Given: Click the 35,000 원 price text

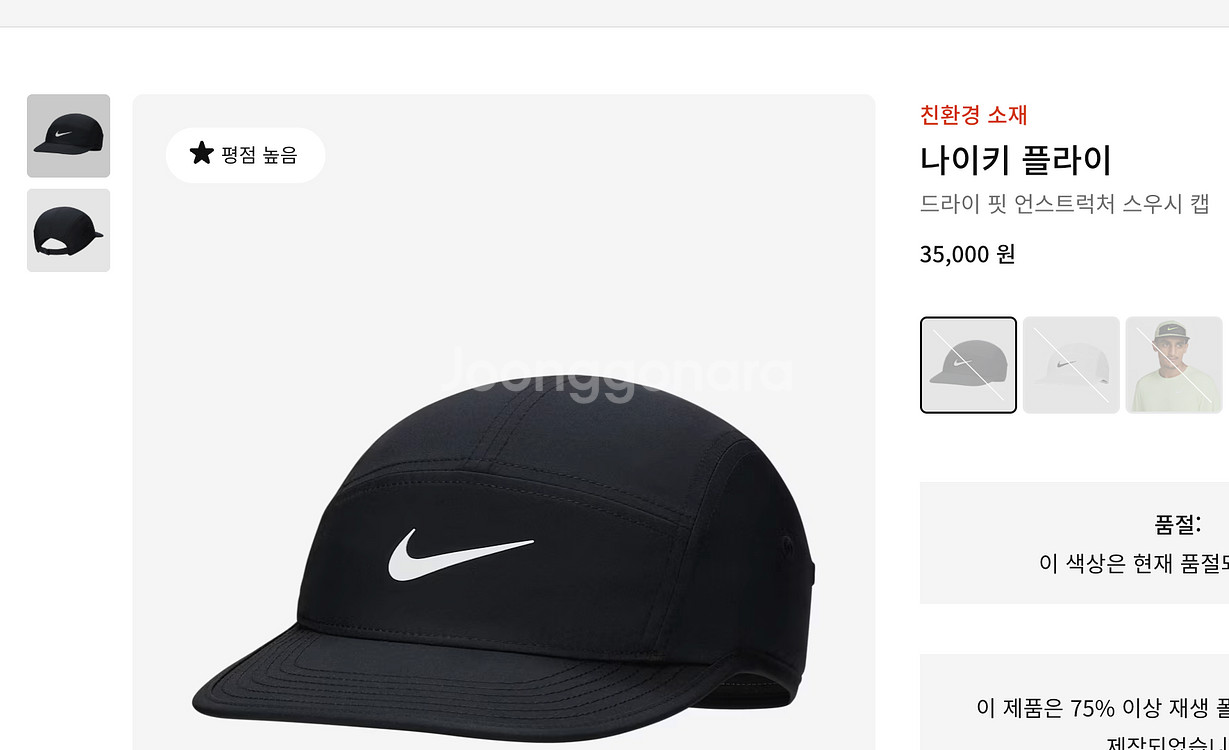Looking at the screenshot, I should [966, 254].
